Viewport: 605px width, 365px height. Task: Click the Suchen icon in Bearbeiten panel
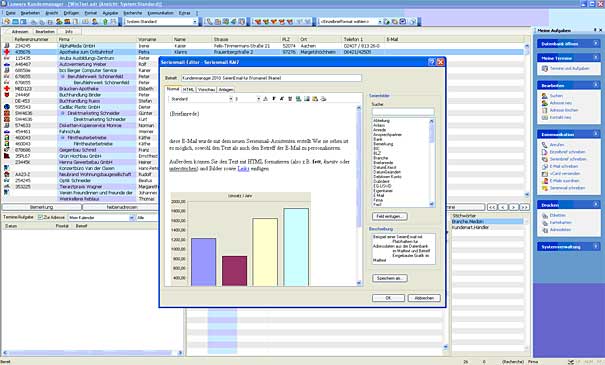pyautogui.click(x=544, y=96)
